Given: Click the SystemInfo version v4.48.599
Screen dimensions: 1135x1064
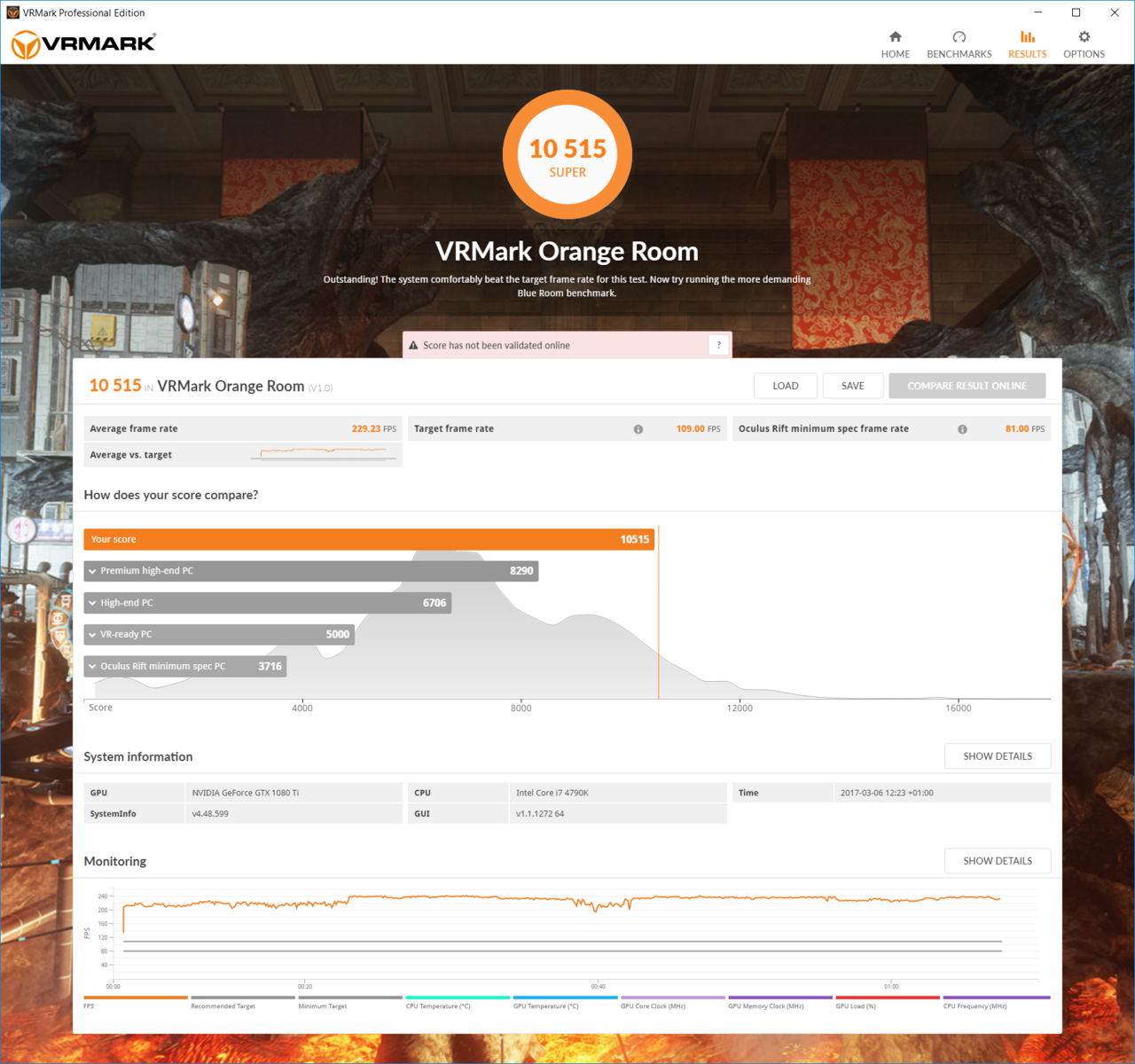Looking at the screenshot, I should pyautogui.click(x=210, y=814).
